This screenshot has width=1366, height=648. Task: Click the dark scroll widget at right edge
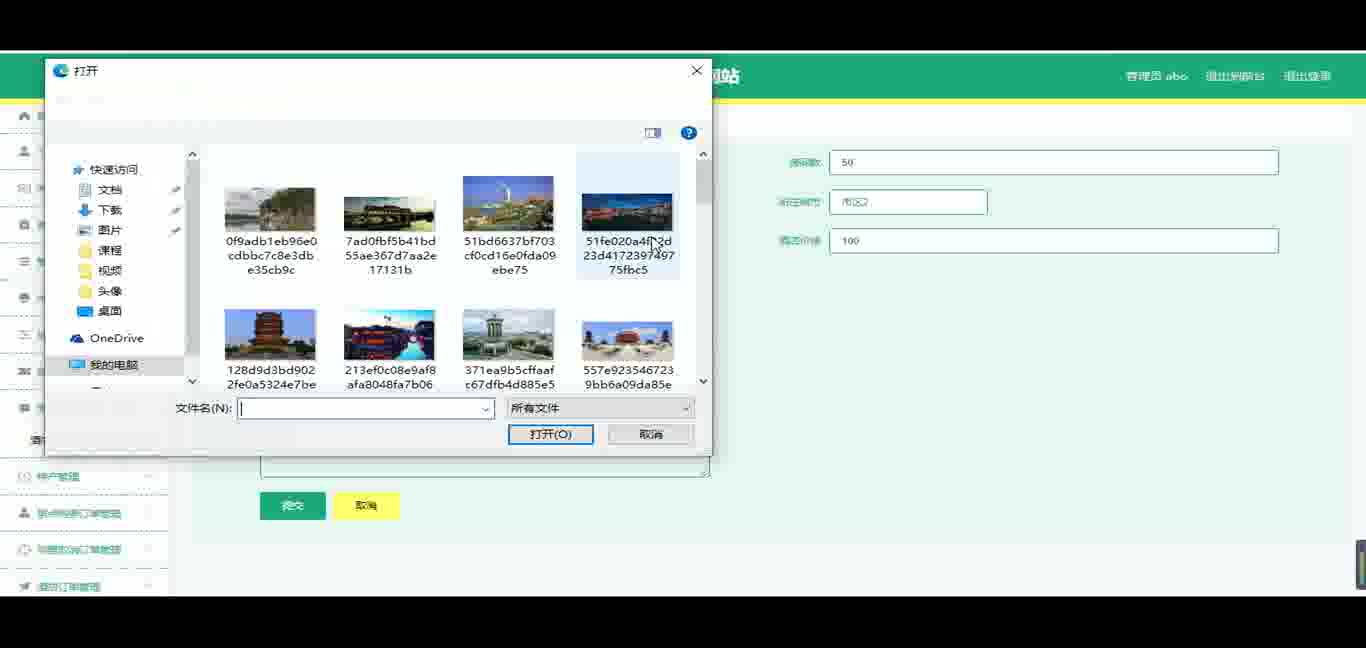tap(1361, 564)
